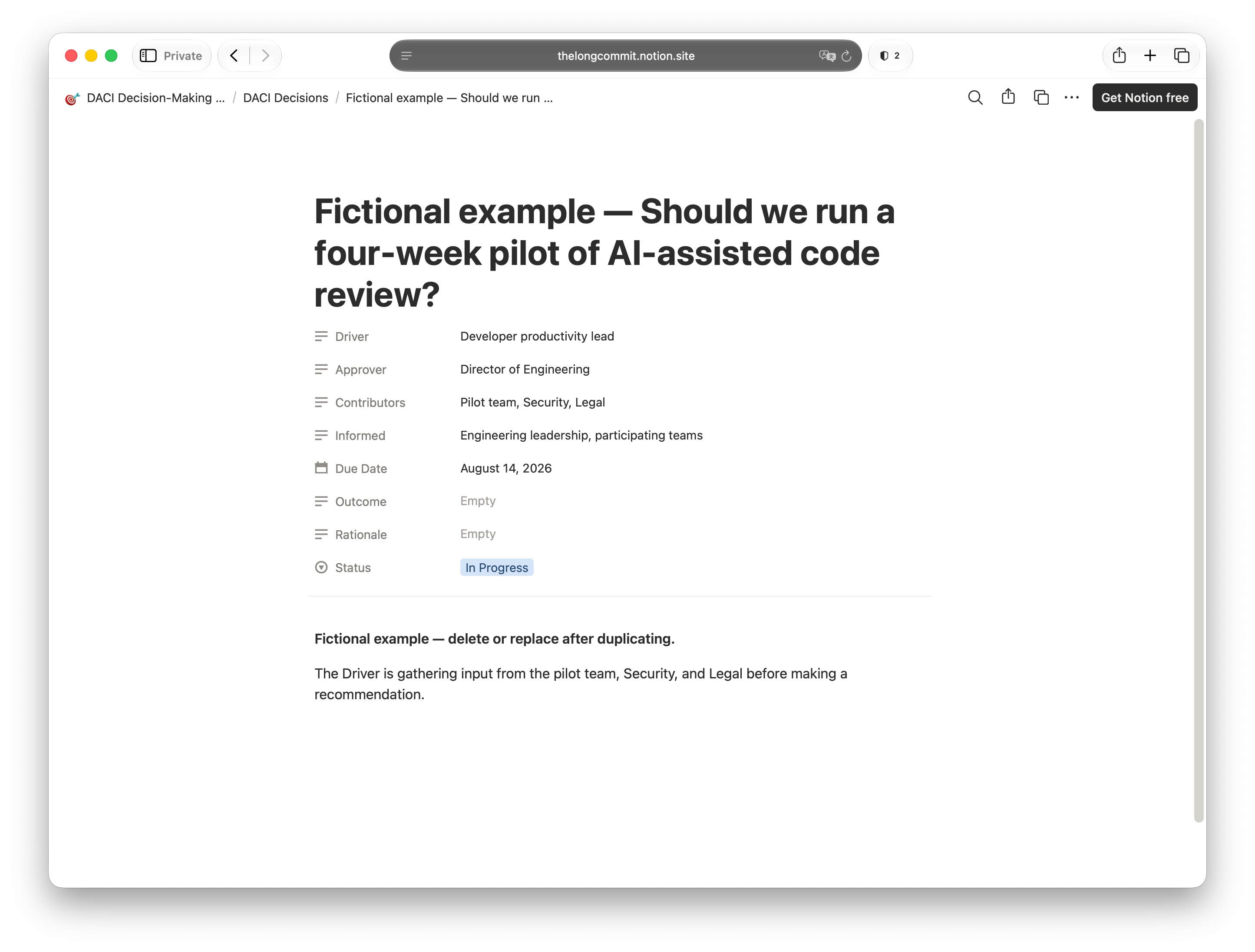Click the Director of Engineering value
Viewport: 1255px width, 952px height.
click(525, 369)
